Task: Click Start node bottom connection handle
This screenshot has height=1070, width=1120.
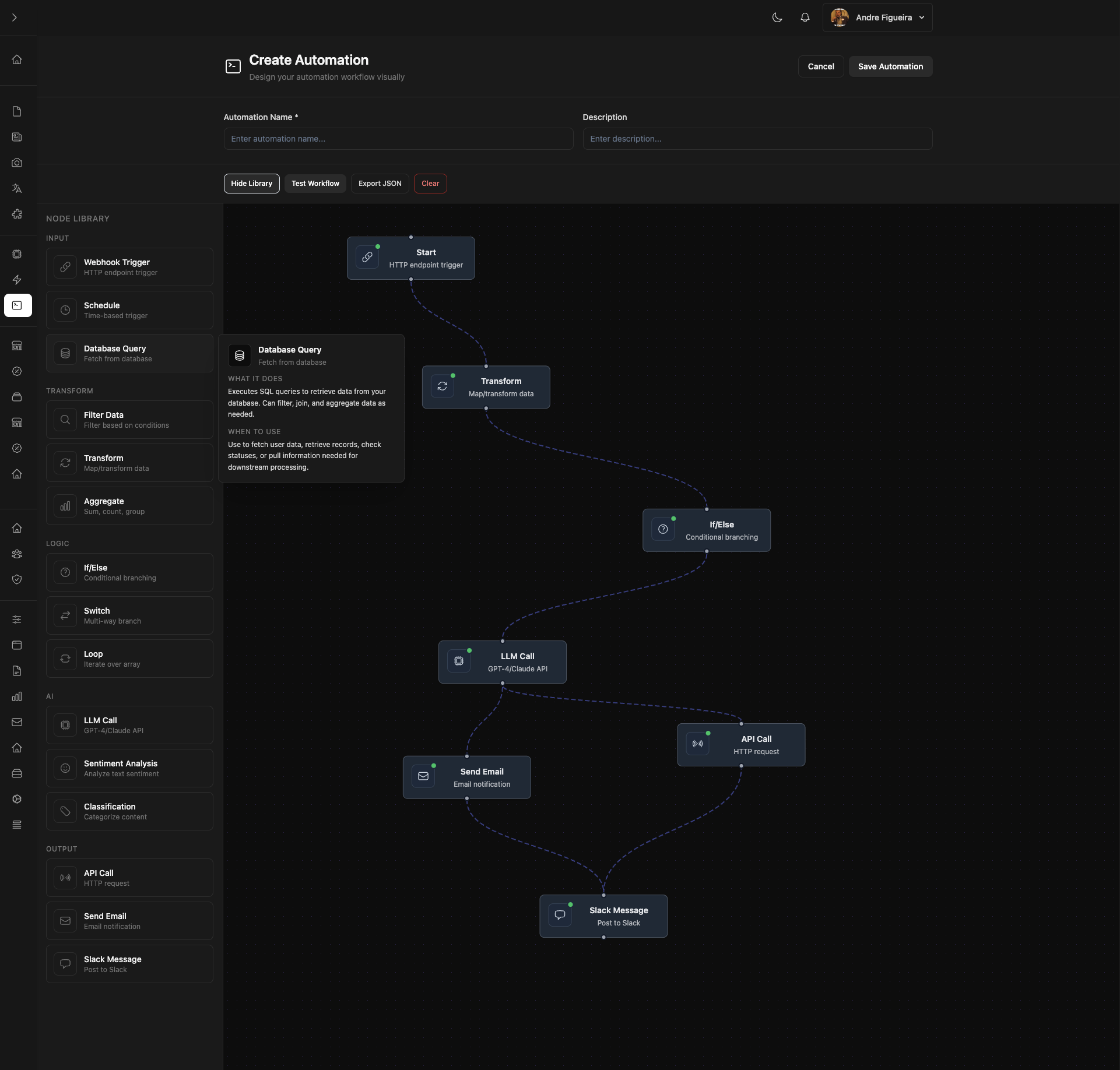Action: tap(411, 279)
